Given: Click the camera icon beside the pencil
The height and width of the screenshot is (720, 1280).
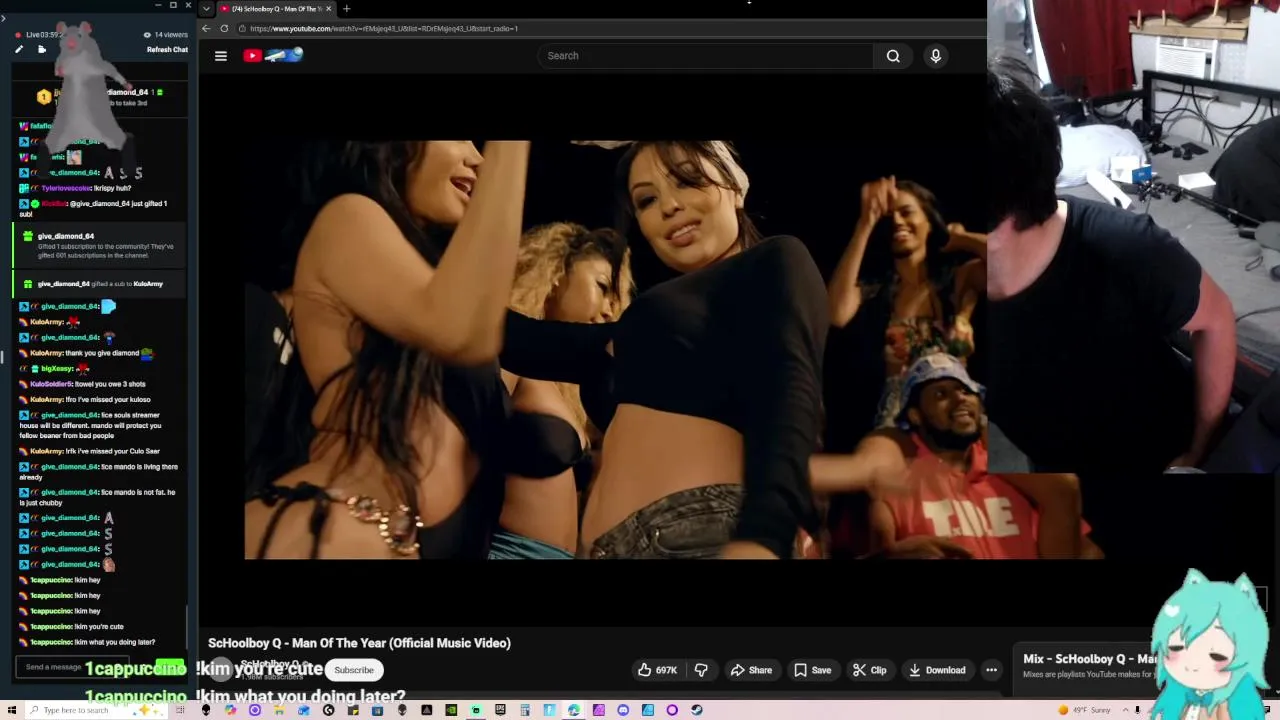Looking at the screenshot, I should (x=42, y=49).
